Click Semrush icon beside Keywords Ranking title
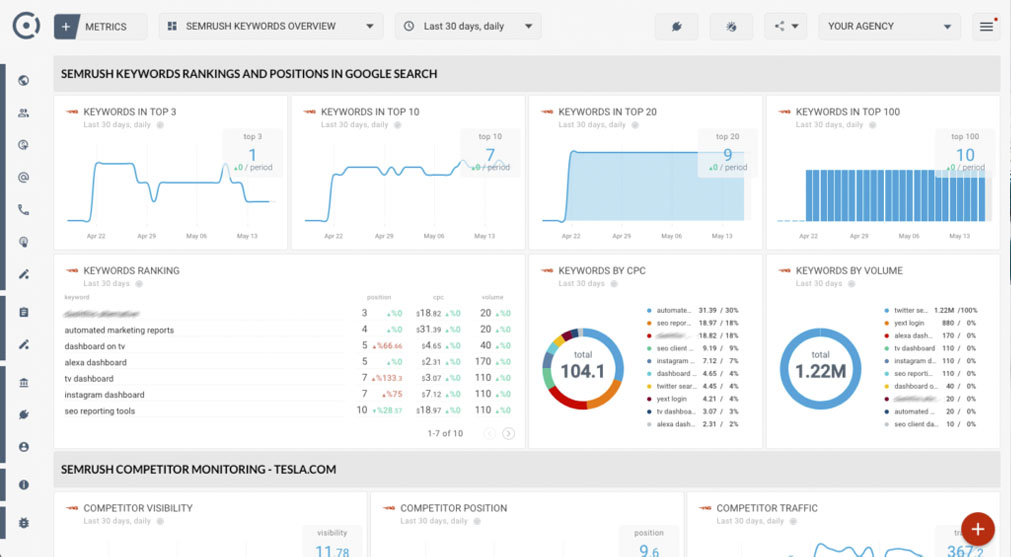 pos(72,271)
